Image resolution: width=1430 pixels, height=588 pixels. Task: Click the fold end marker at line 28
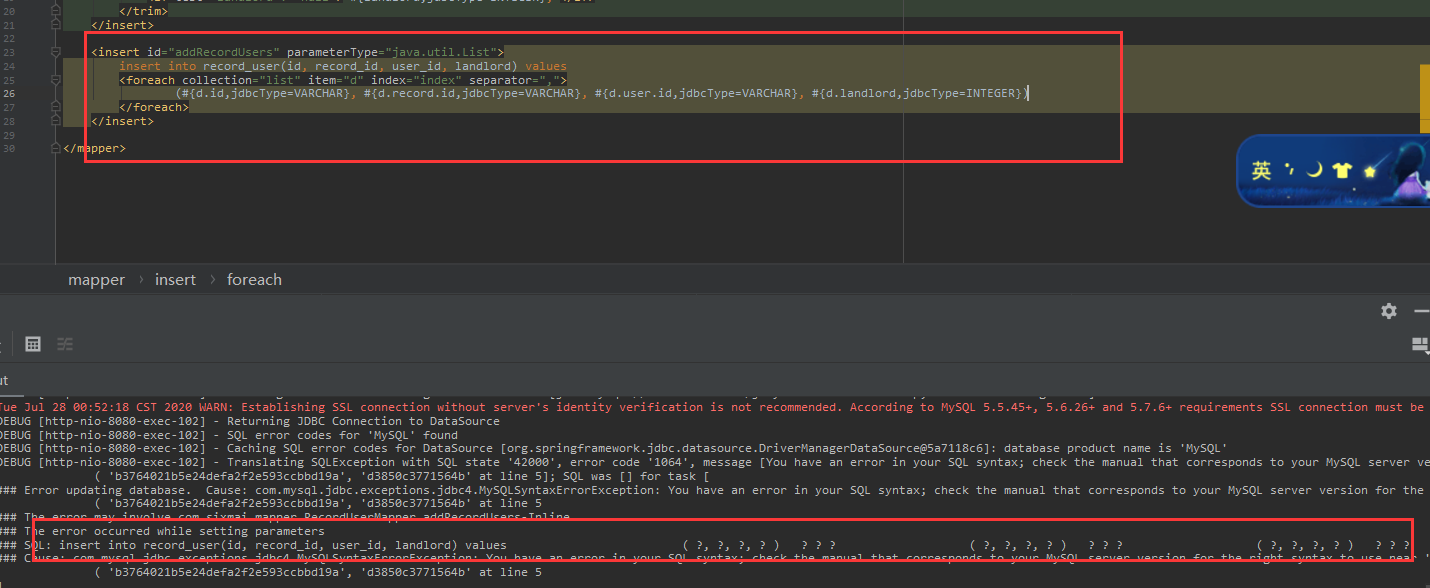tap(56, 121)
